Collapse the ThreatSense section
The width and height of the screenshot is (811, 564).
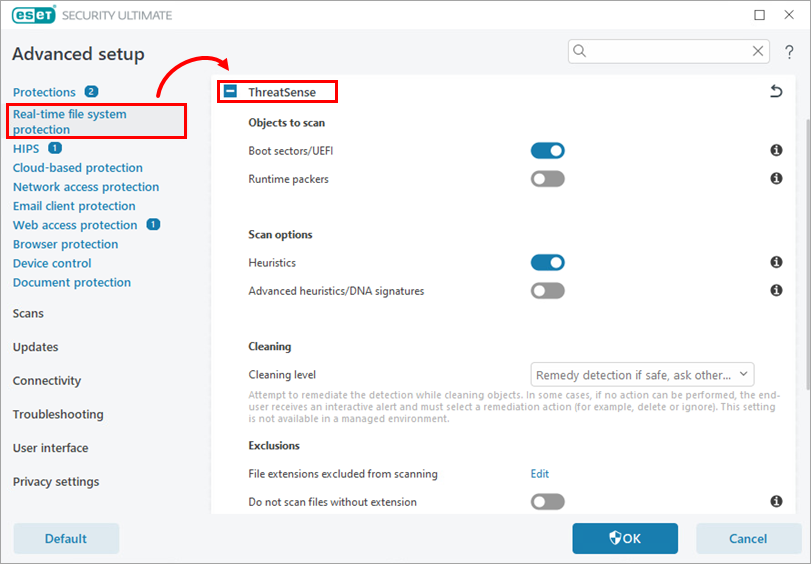[x=230, y=92]
